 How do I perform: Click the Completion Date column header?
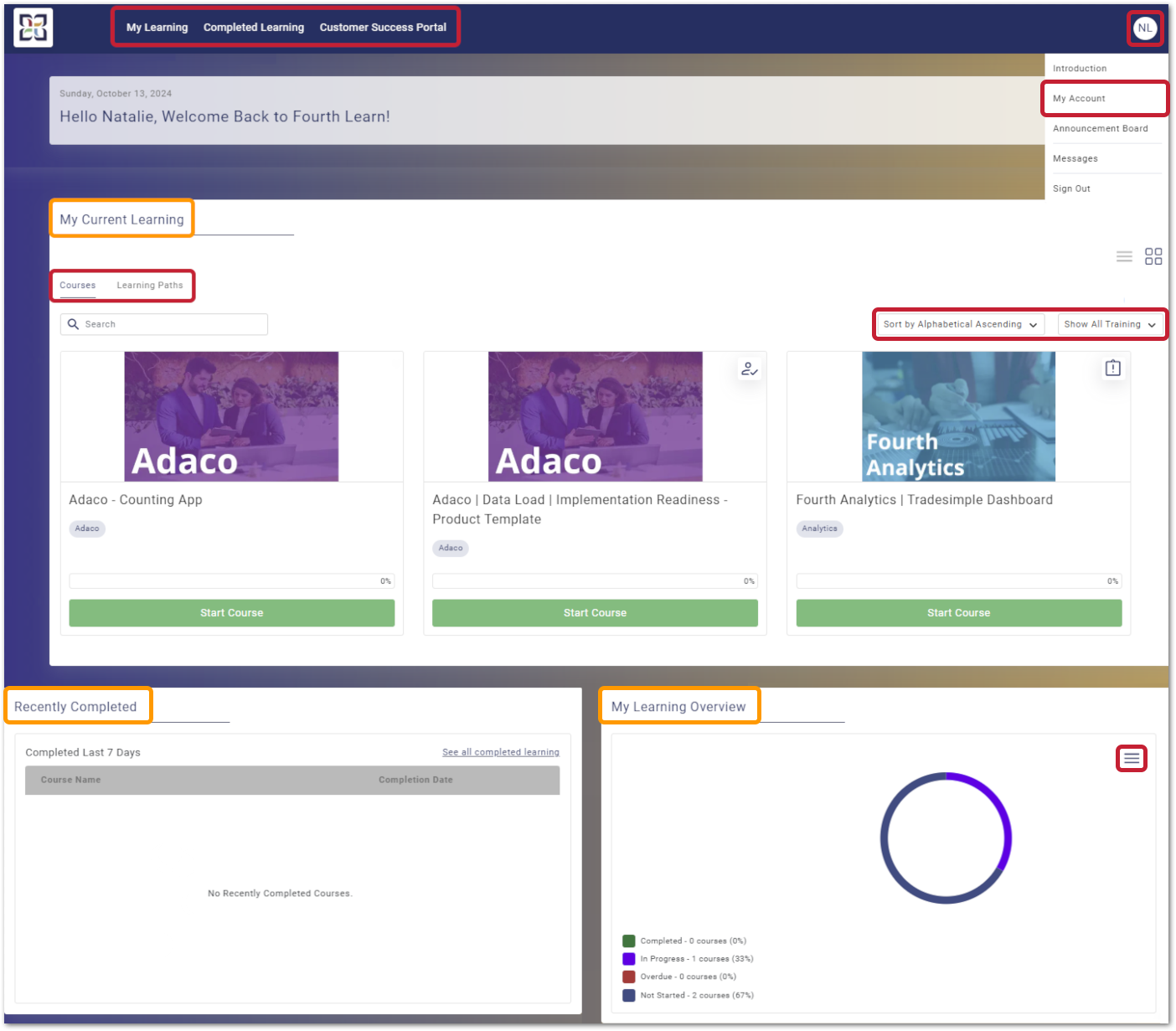(x=415, y=780)
